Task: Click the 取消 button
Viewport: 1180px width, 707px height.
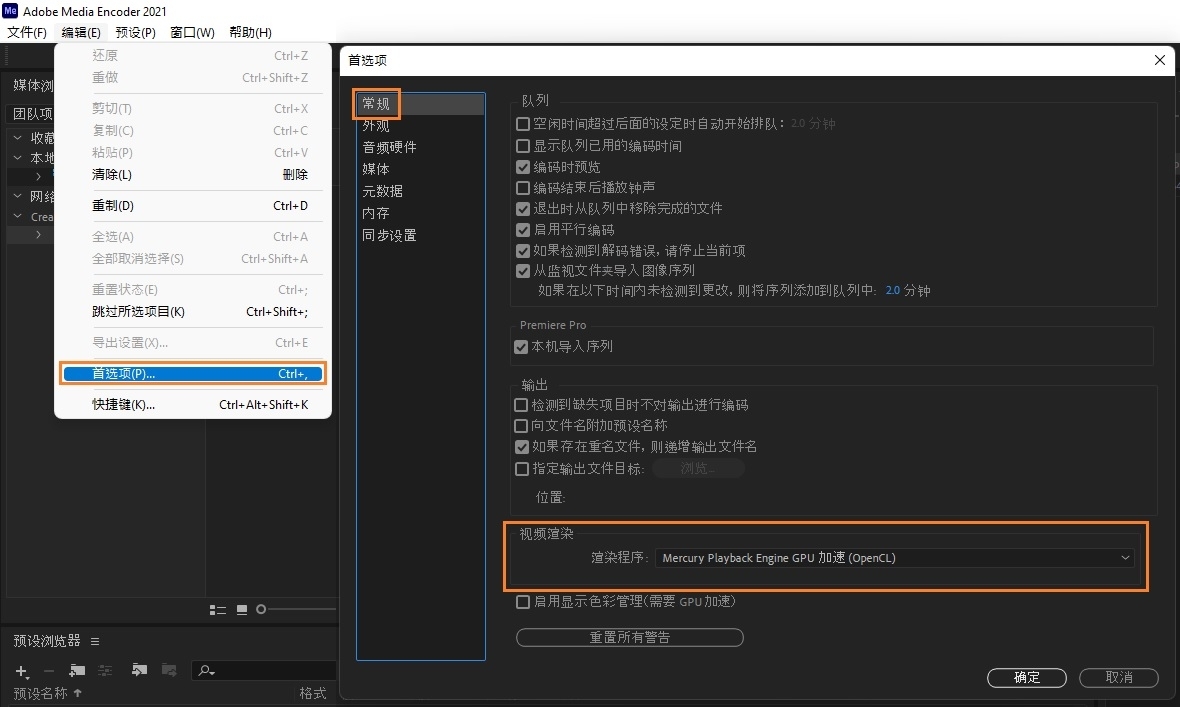Action: click(x=1119, y=678)
